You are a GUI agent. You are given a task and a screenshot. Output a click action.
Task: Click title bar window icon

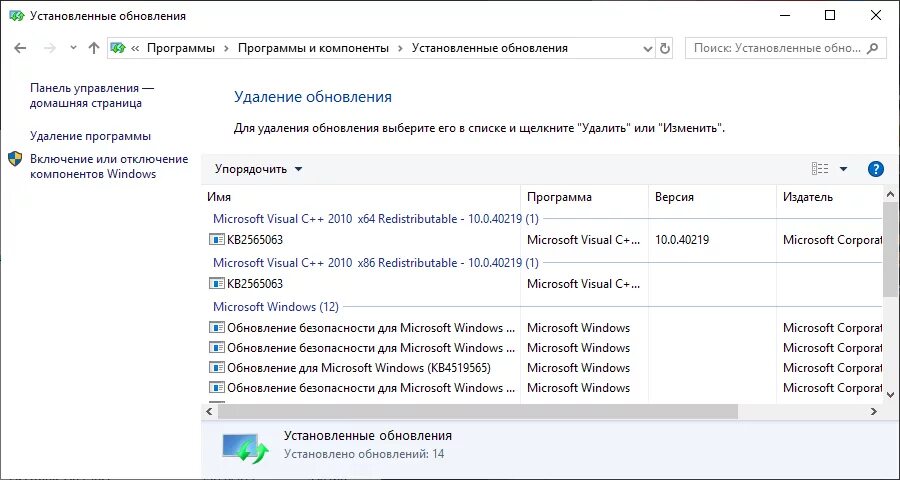point(16,16)
